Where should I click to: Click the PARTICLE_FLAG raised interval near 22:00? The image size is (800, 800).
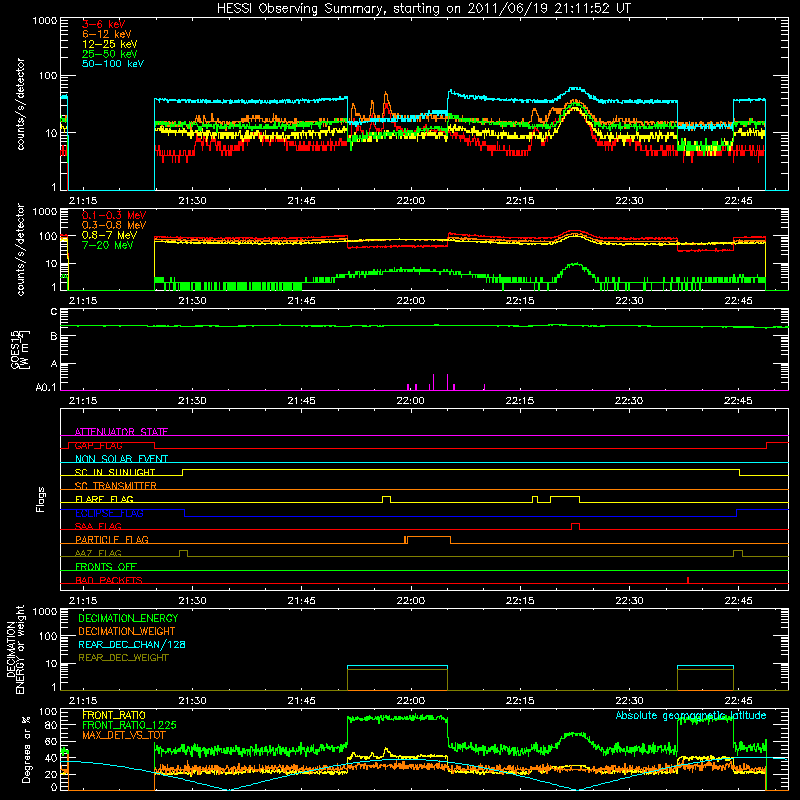(429, 539)
